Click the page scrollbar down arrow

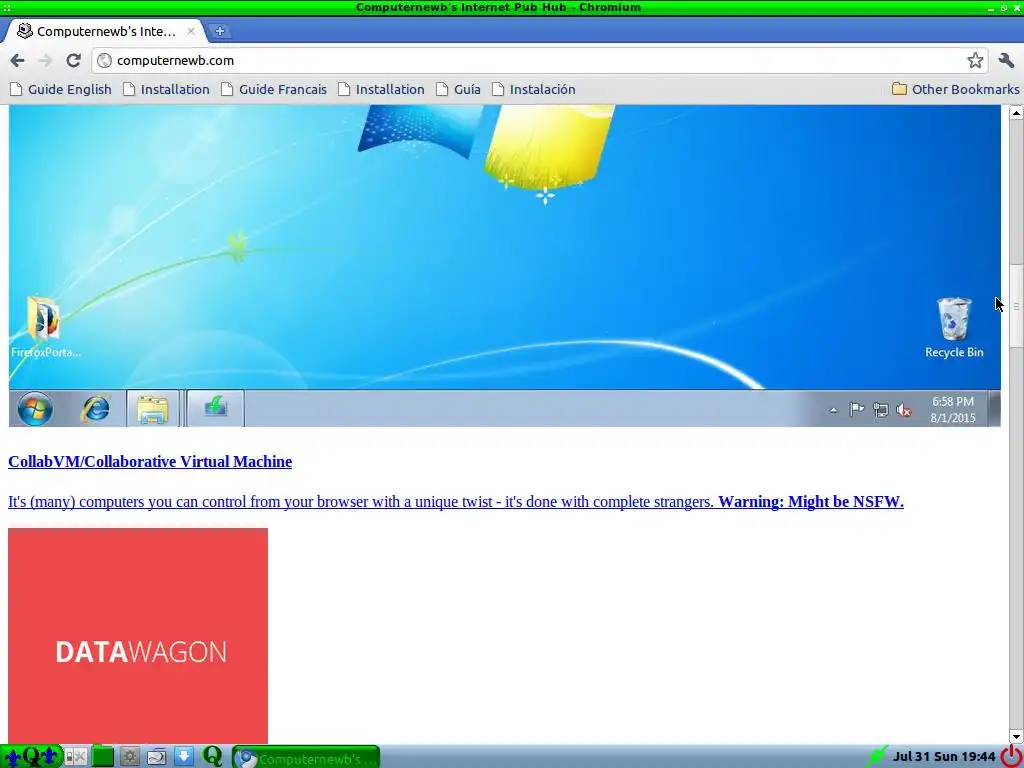[1016, 737]
